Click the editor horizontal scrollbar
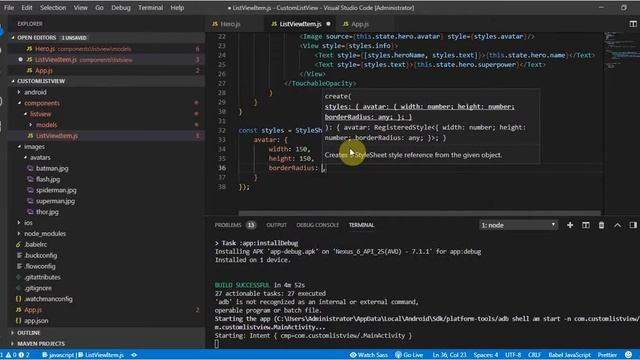The height and width of the screenshot is (360, 640). [x=419, y=213]
